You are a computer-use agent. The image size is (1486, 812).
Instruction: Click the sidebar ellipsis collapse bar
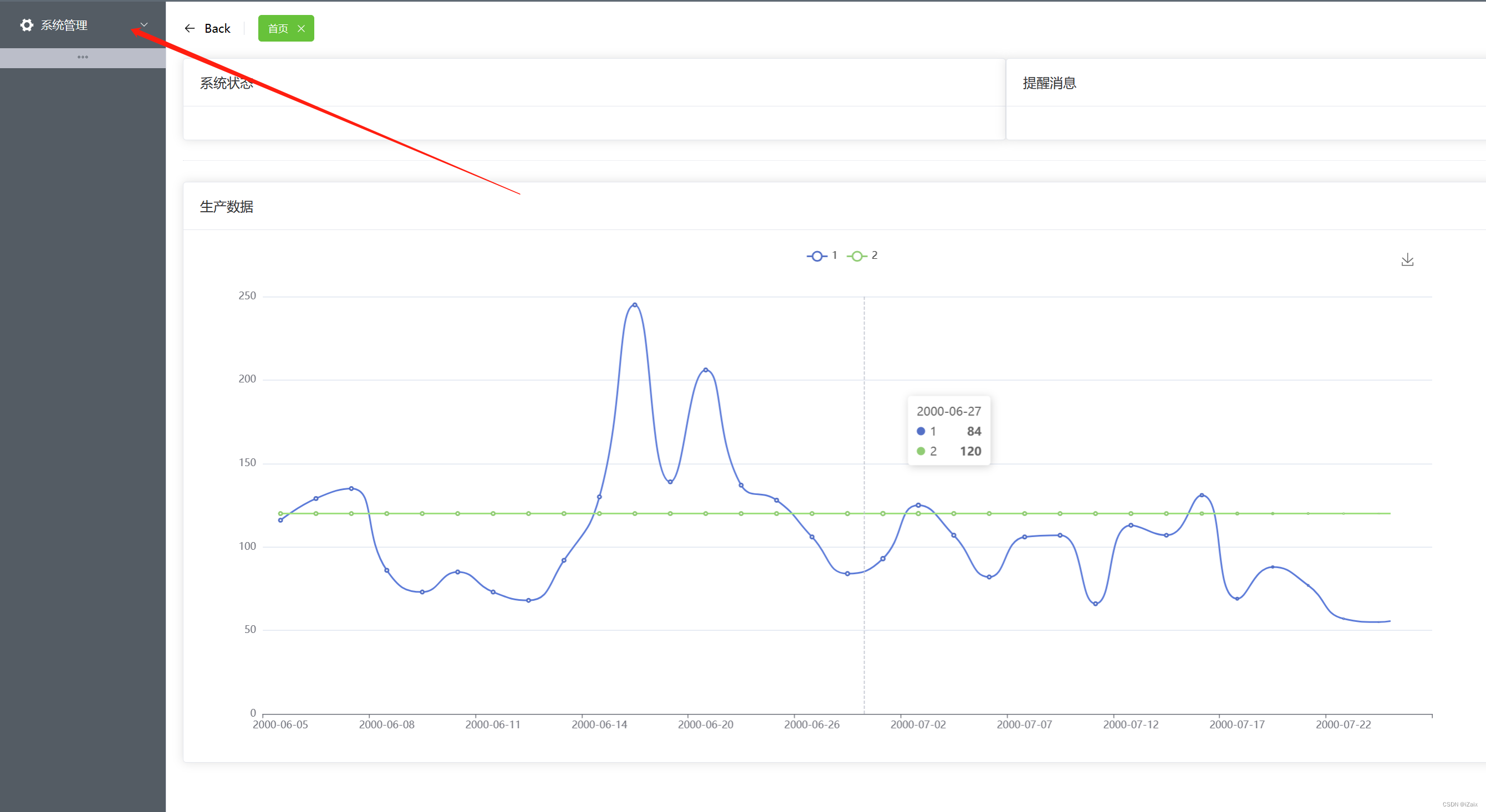(x=83, y=57)
